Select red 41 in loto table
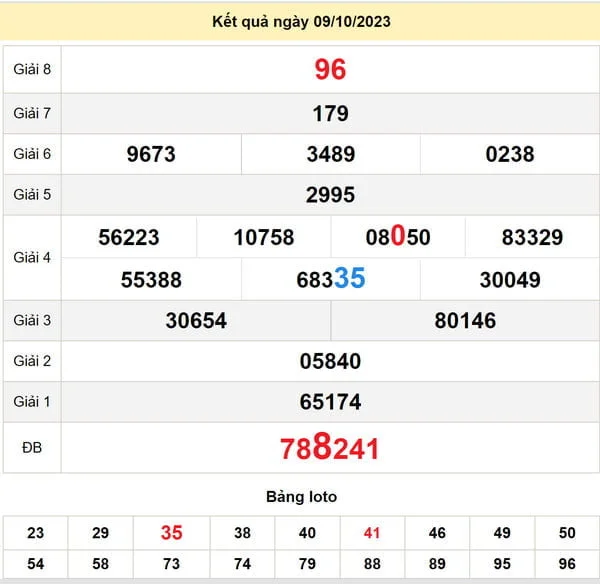 372,534
